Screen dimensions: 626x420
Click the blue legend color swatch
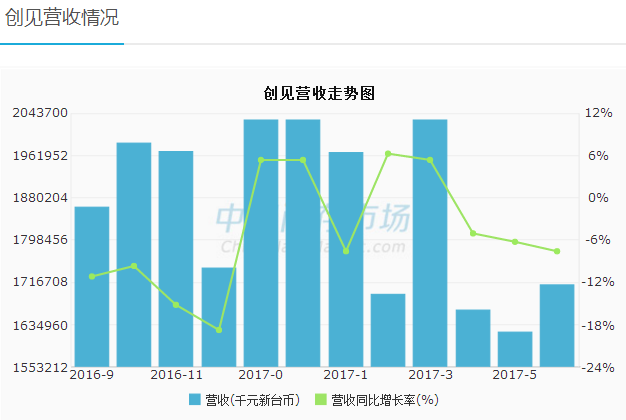pos(195,400)
